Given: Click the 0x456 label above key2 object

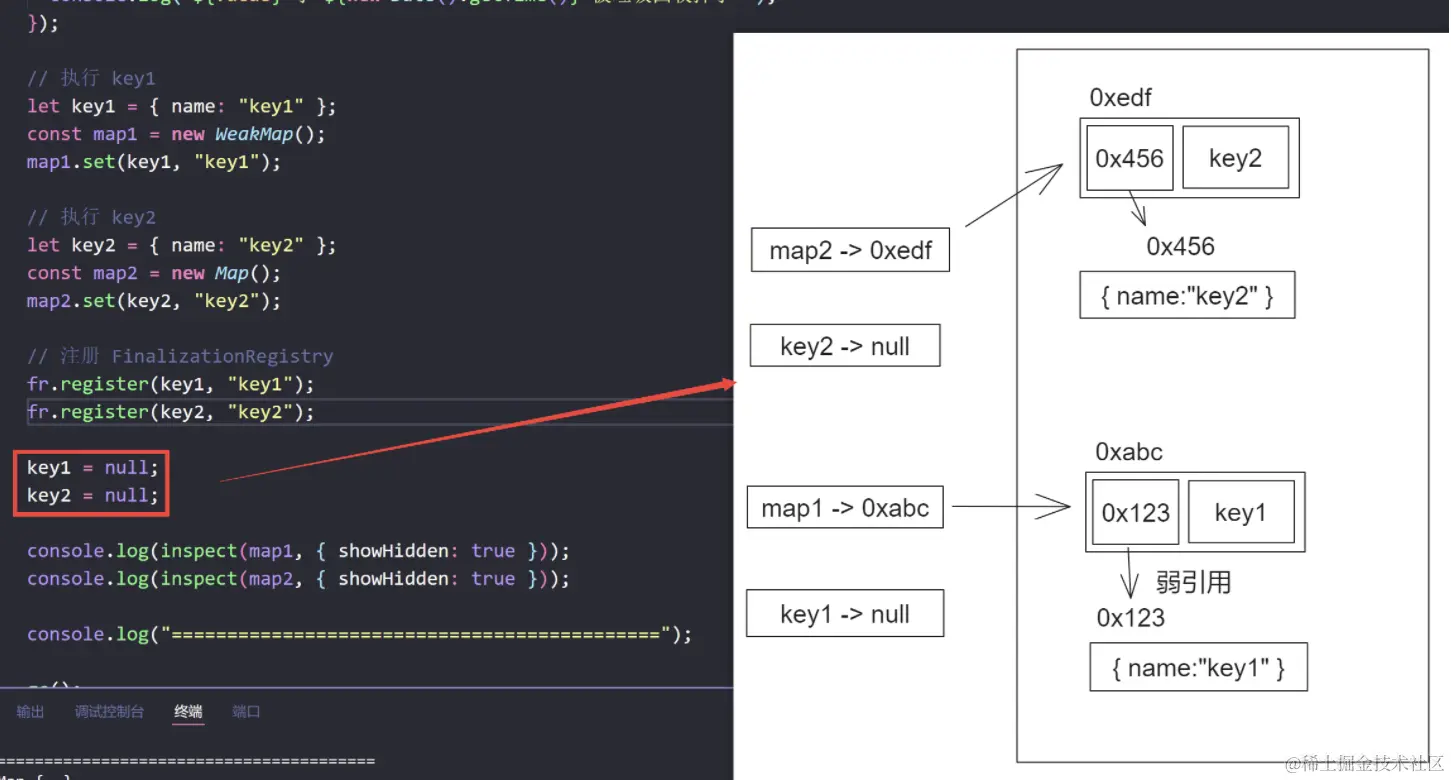Looking at the screenshot, I should click(x=1180, y=246).
